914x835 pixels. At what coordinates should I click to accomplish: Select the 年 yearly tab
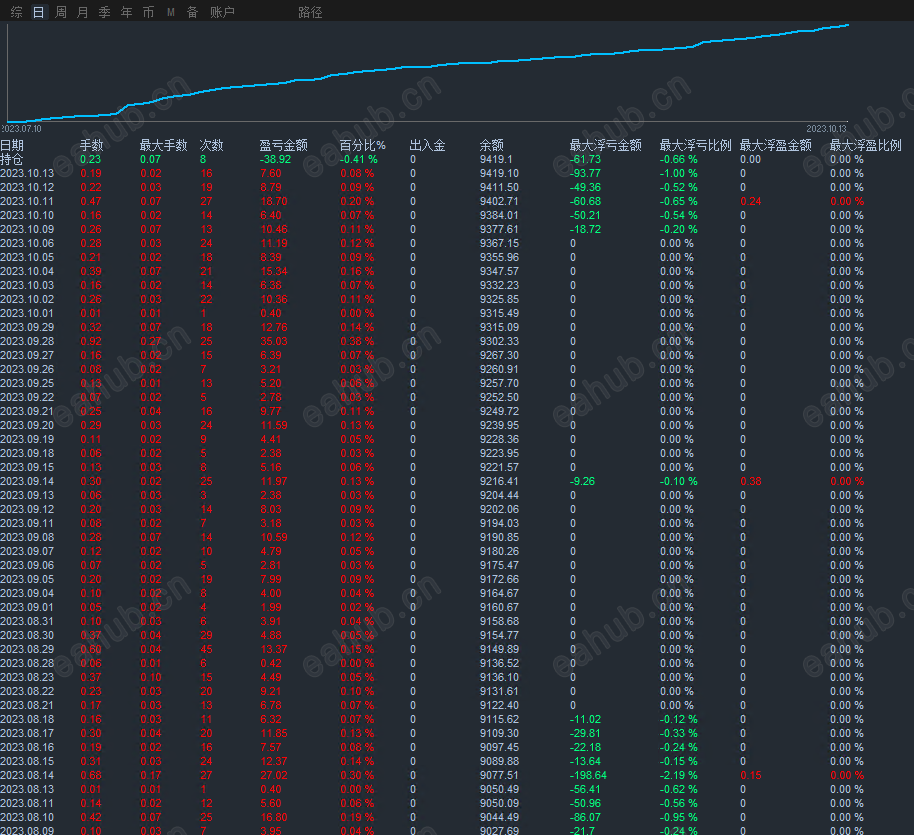click(126, 12)
